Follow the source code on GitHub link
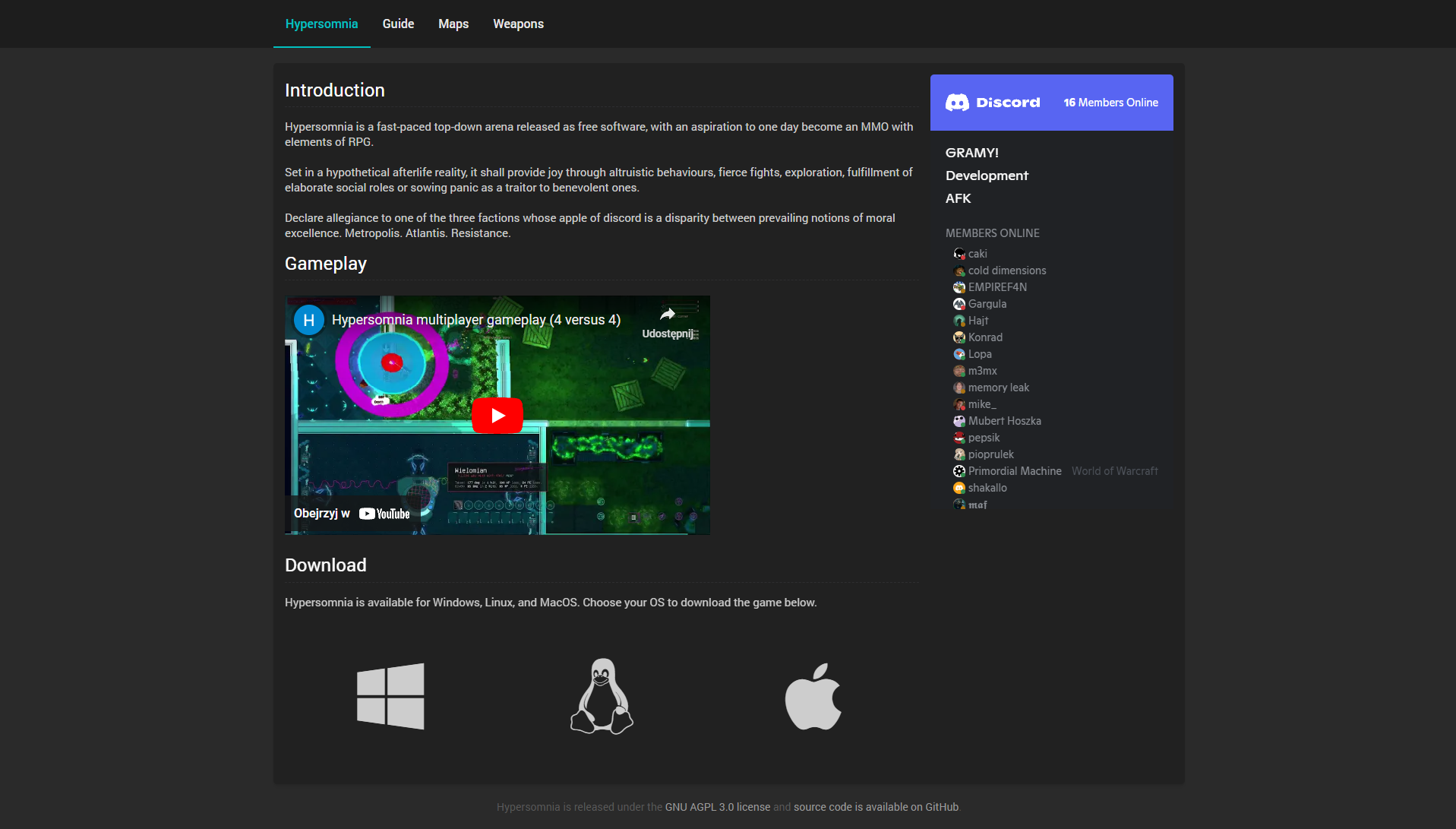The height and width of the screenshot is (829, 1456). point(876,807)
